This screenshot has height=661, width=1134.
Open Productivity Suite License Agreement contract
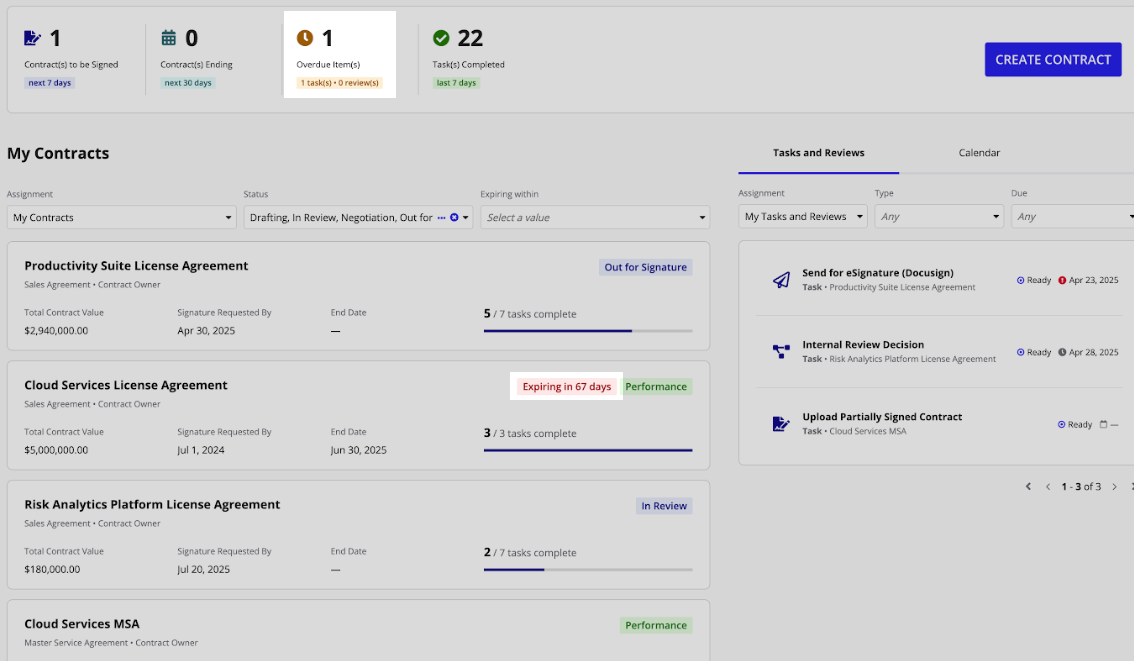click(x=136, y=265)
